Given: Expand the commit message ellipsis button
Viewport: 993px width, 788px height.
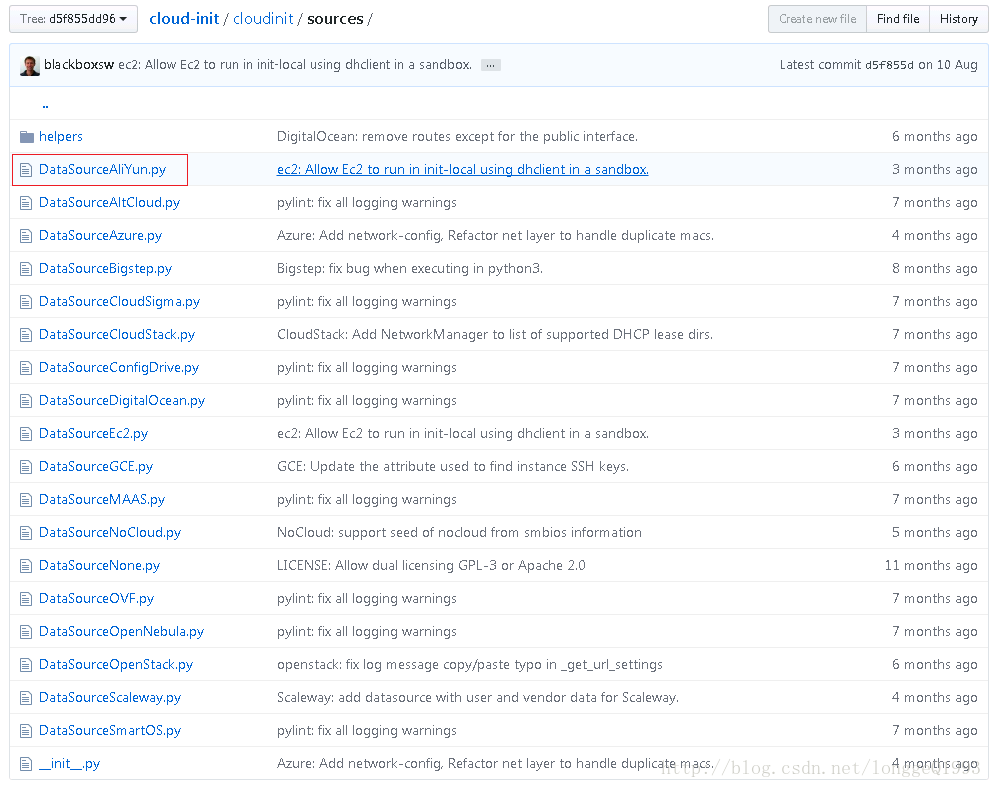Looking at the screenshot, I should coord(490,65).
